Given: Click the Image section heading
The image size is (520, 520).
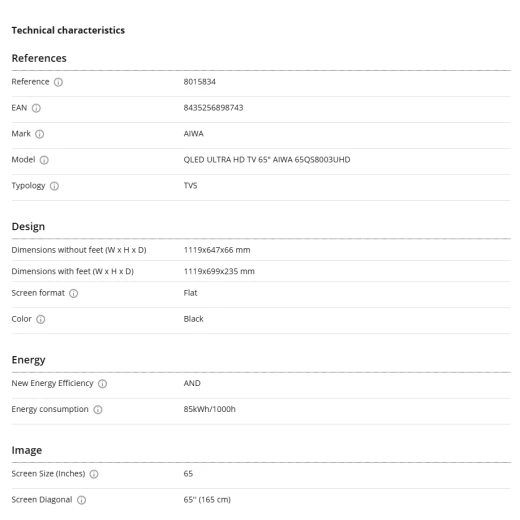Looking at the screenshot, I should 27,450.
